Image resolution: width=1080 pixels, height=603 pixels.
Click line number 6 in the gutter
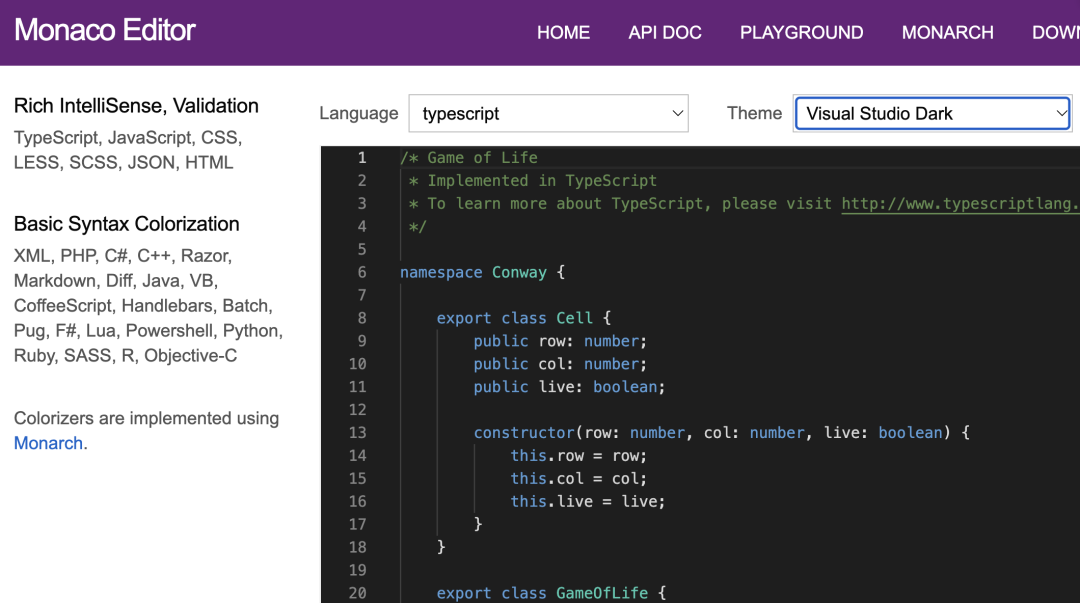point(361,273)
